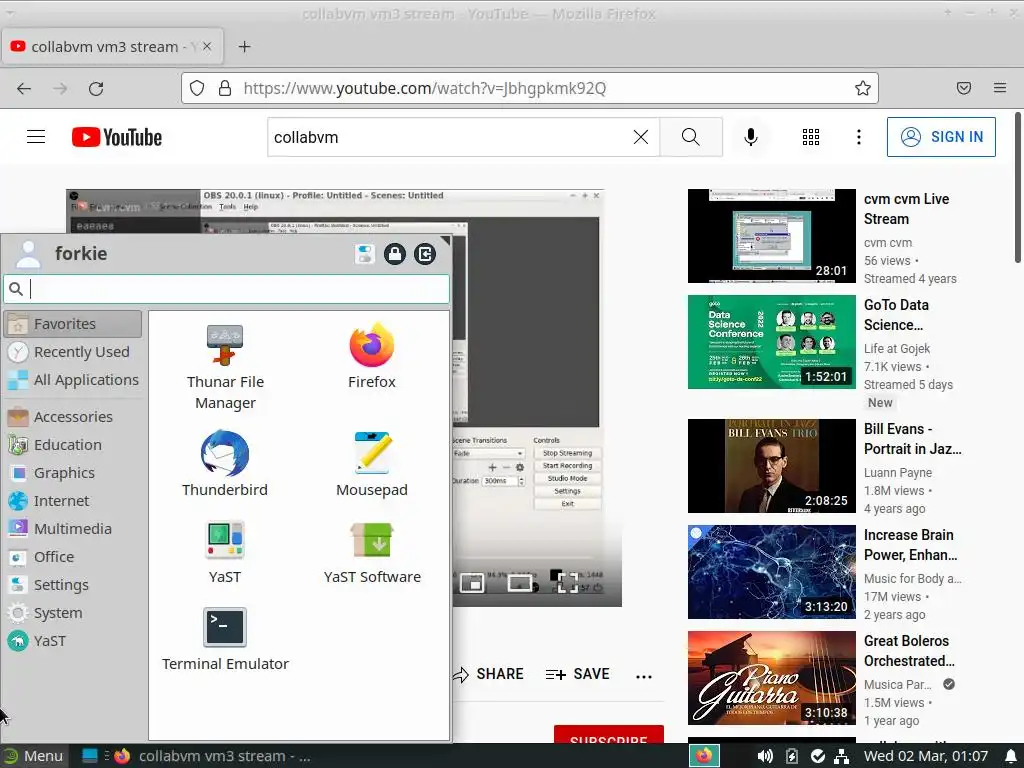Open the network connection tray icon
1024x768 pixels.
click(x=841, y=756)
